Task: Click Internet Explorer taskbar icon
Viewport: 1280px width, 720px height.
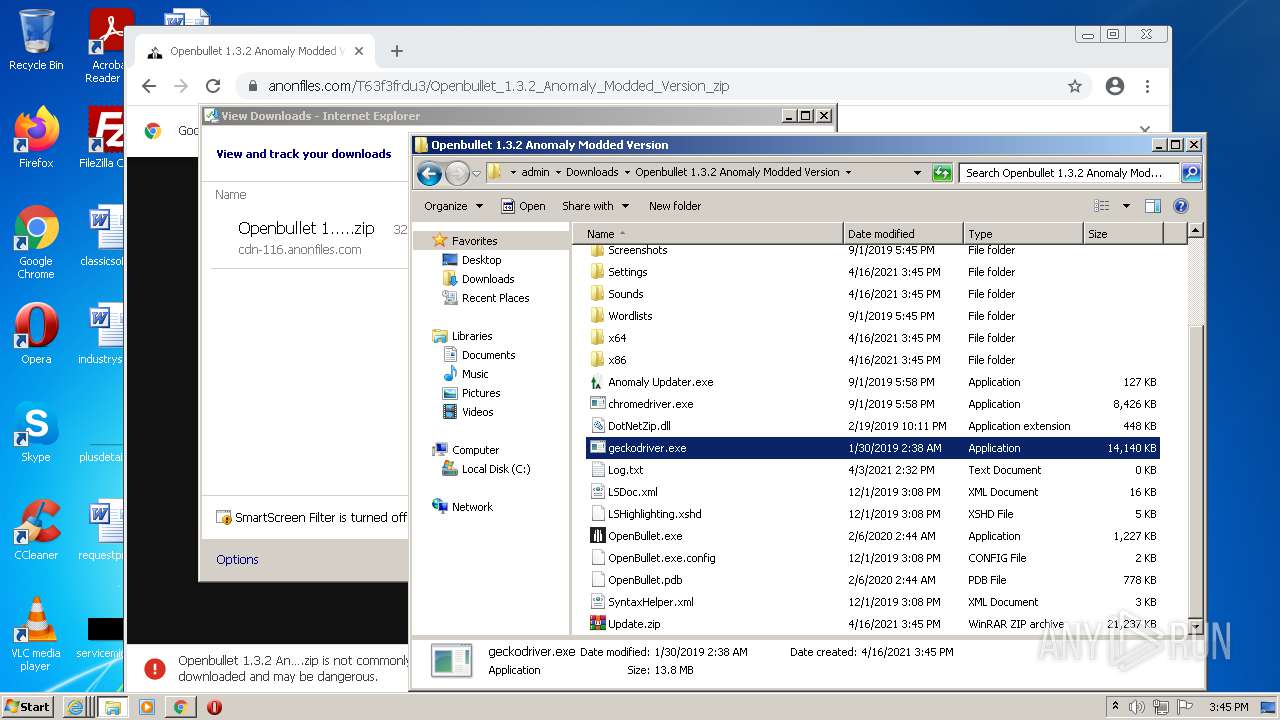Action: (x=75, y=707)
